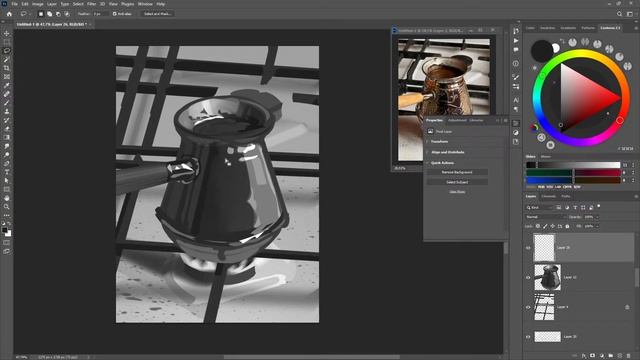Open the layer blend mode Normal dropdown
This screenshot has width=640, height=360.
pyautogui.click(x=546, y=217)
